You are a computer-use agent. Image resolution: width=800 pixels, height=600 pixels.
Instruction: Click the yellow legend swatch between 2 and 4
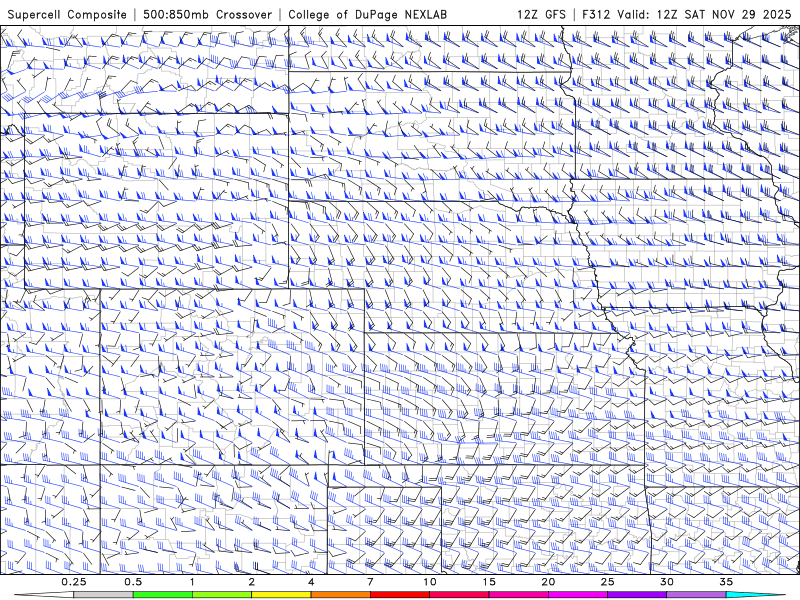[x=281, y=595]
